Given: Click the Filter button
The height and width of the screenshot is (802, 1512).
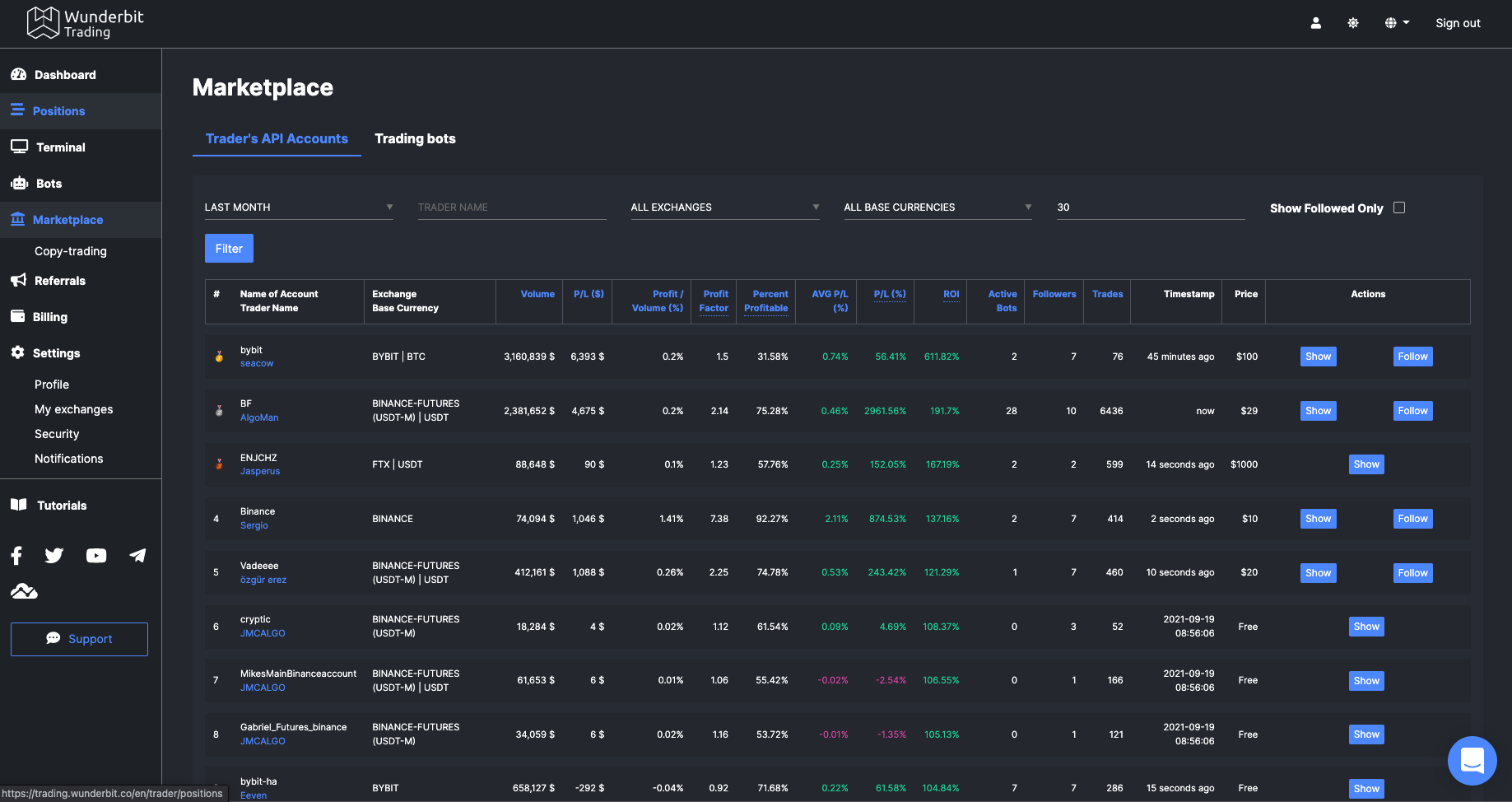Looking at the screenshot, I should [229, 249].
